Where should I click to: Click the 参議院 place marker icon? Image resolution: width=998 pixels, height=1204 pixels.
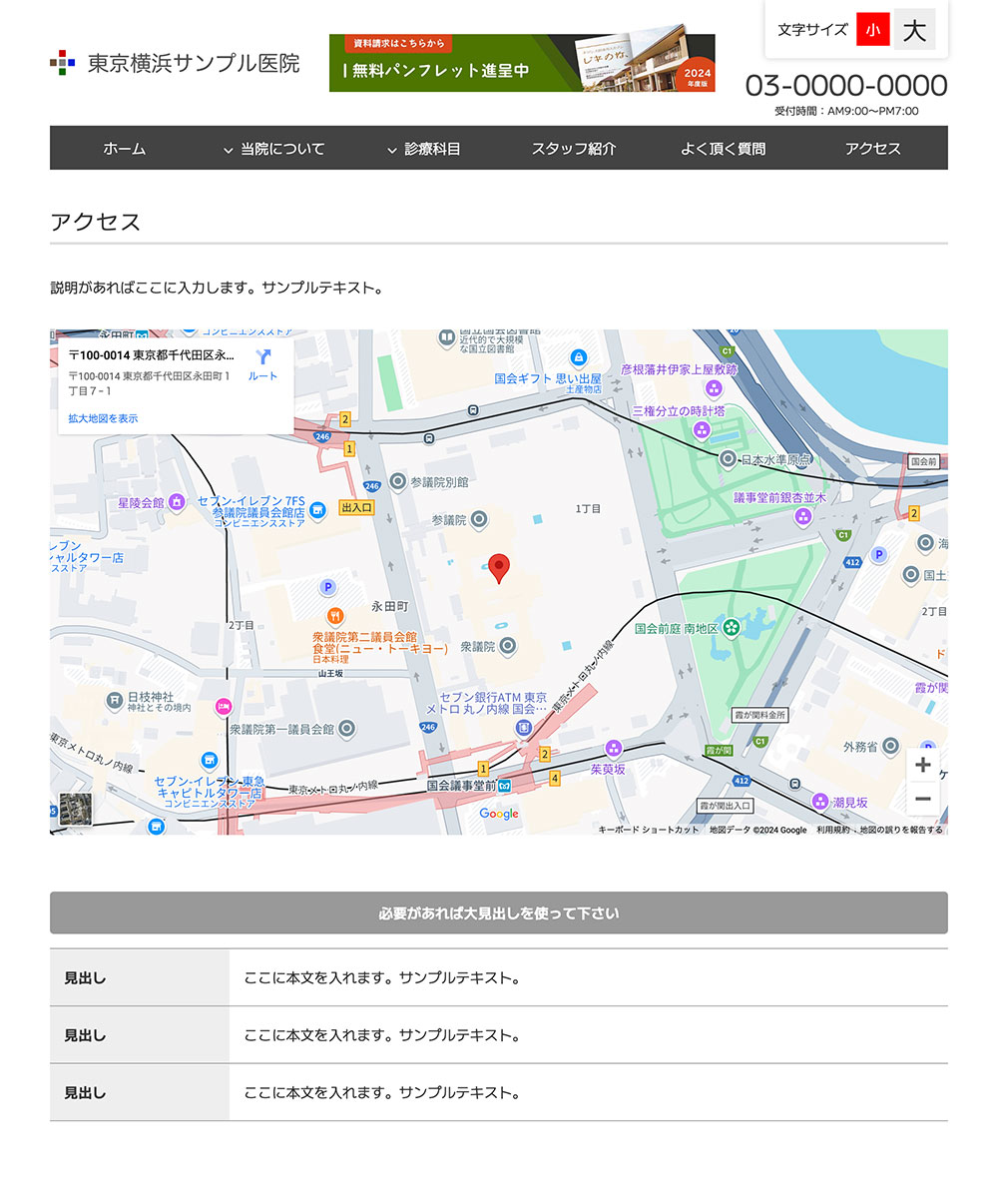(479, 519)
